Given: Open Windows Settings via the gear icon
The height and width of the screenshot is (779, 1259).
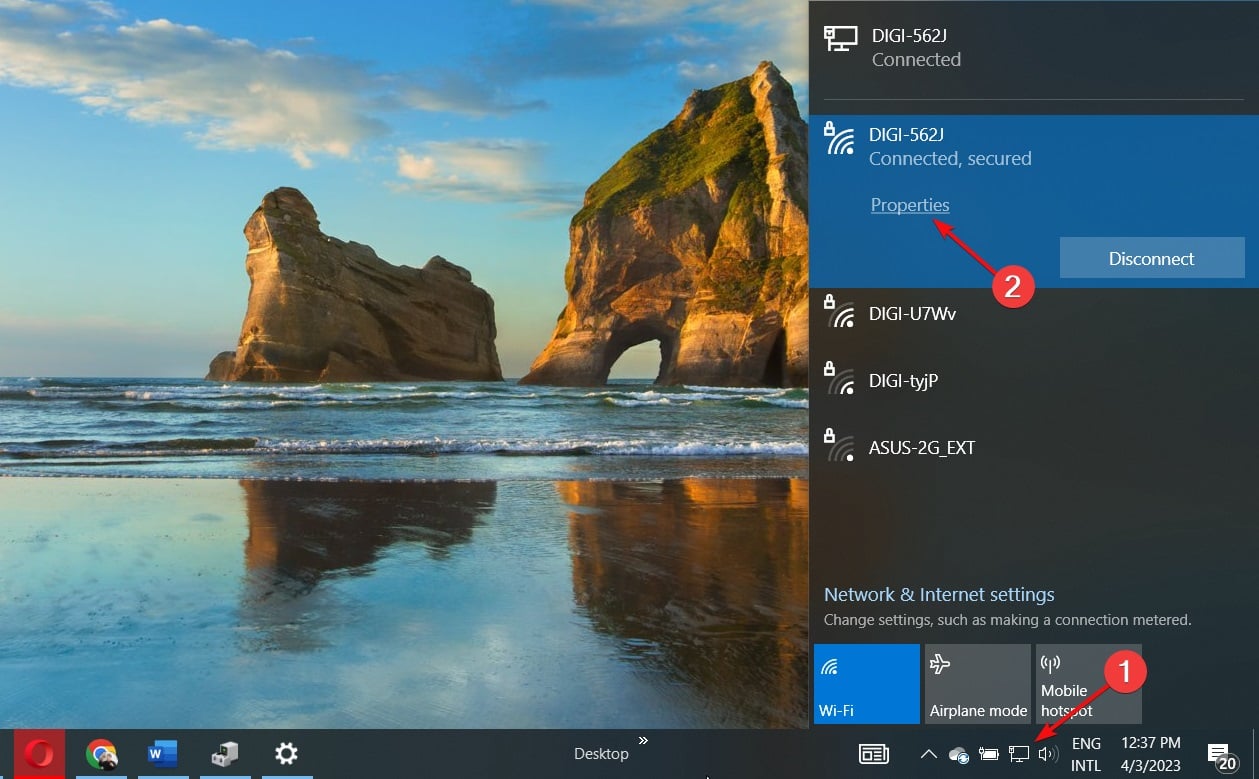Looking at the screenshot, I should tap(286, 754).
